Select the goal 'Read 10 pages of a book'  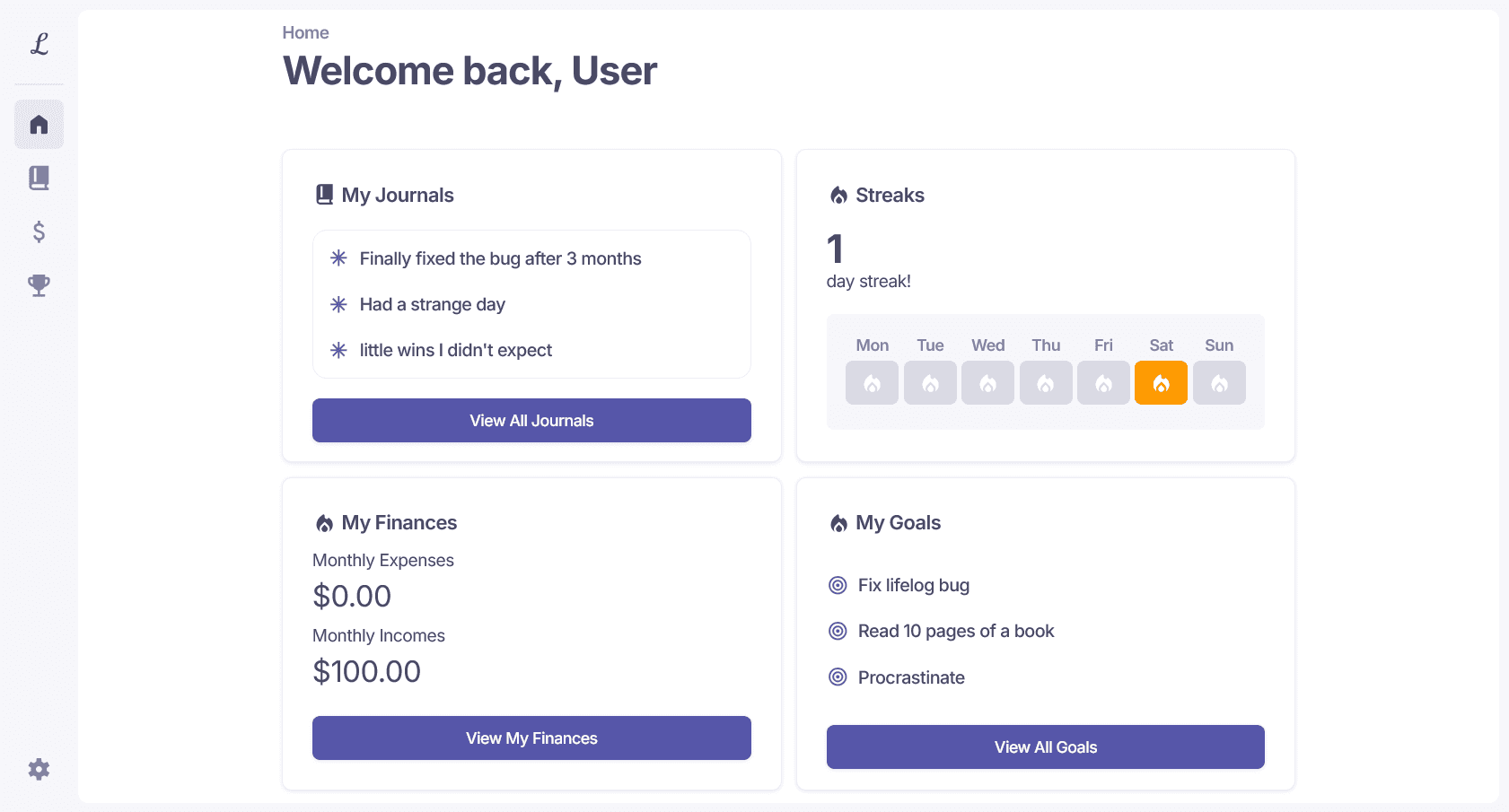[956, 631]
